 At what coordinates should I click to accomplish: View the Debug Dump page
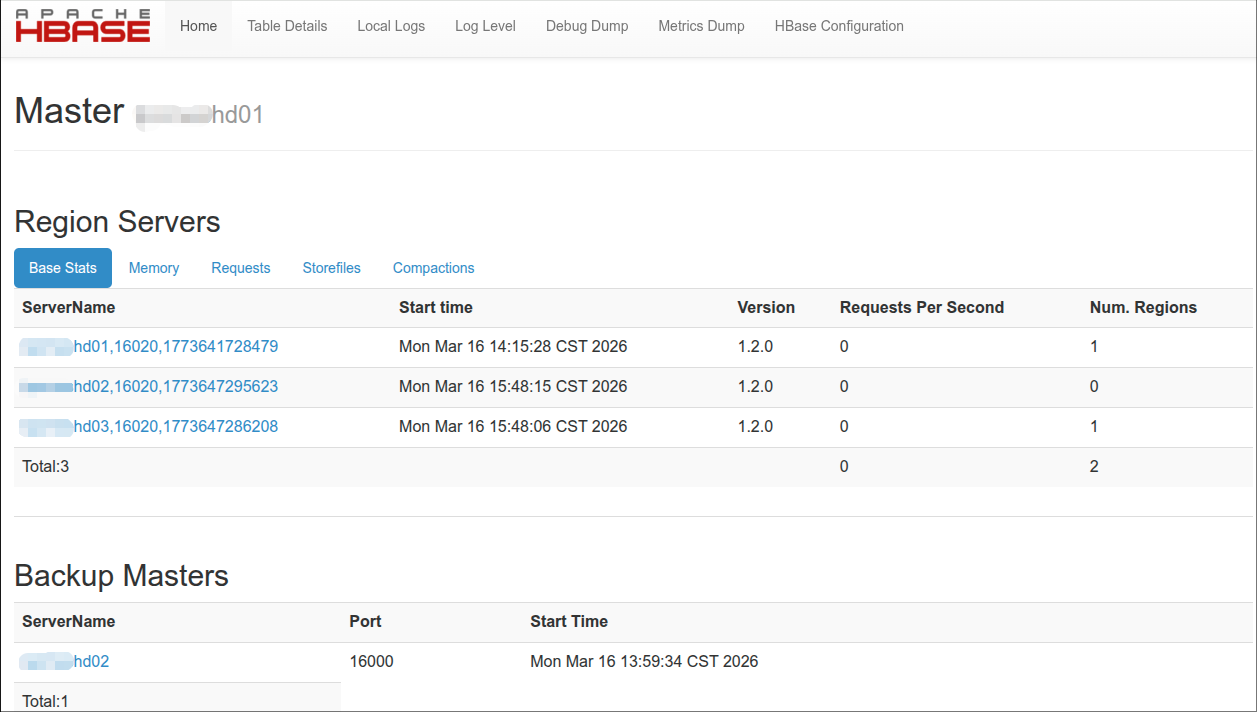coord(587,26)
